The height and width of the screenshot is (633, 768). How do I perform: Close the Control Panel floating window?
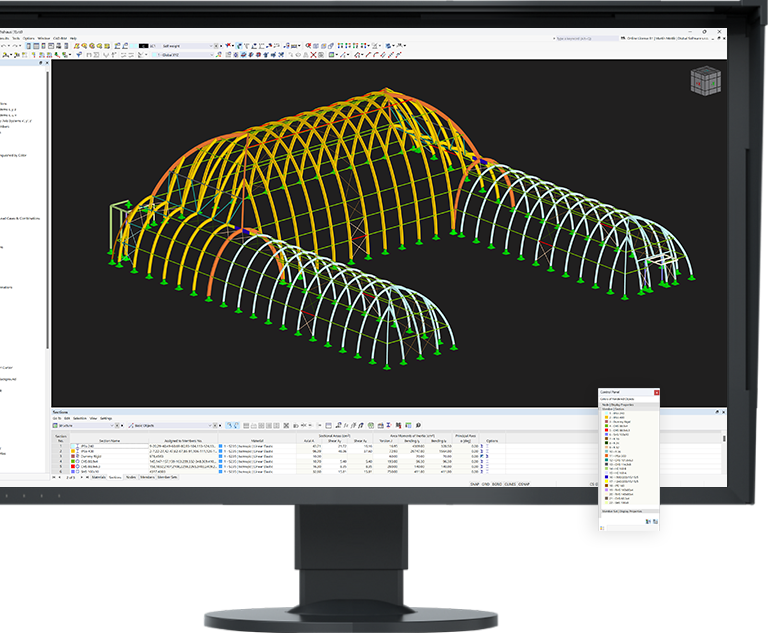(x=656, y=392)
